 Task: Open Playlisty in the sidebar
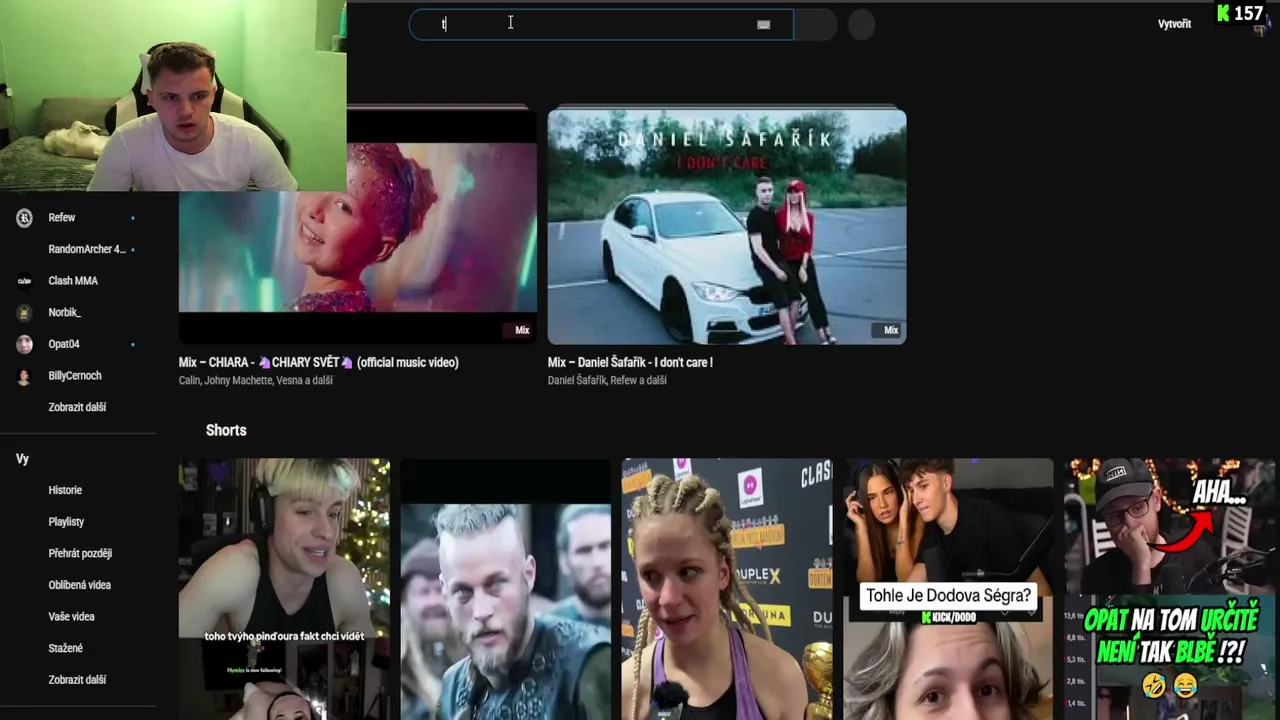[66, 522]
